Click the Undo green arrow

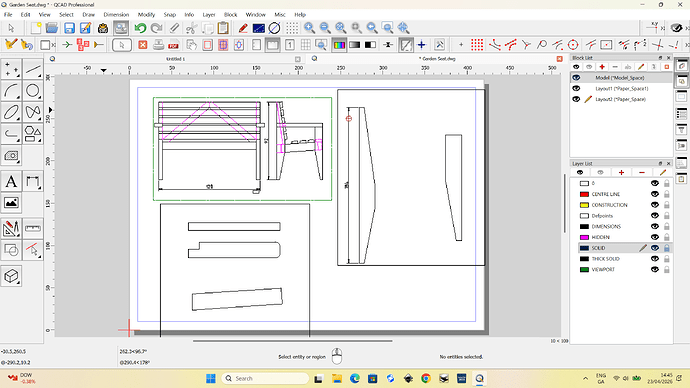140,28
